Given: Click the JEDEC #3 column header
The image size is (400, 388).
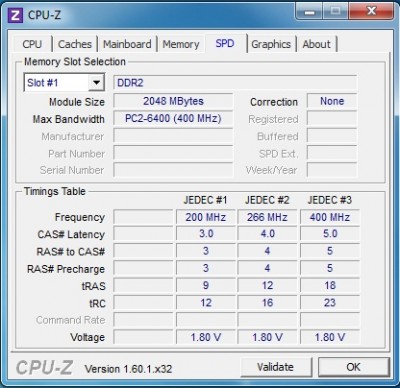Looking at the screenshot, I should [330, 200].
